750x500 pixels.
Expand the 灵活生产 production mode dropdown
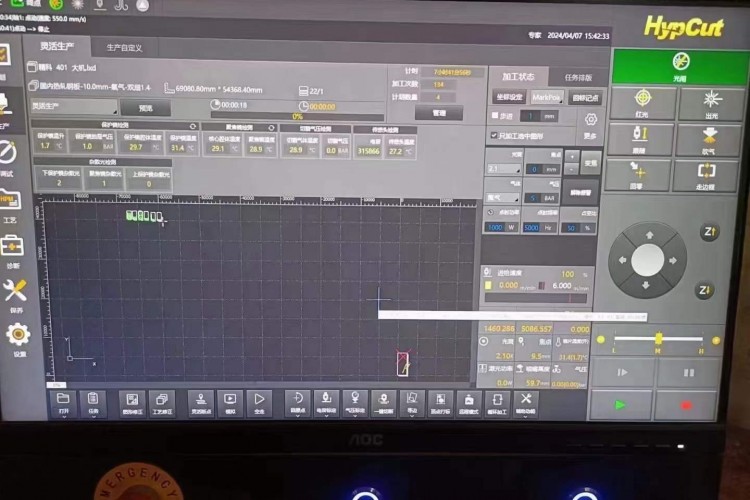pos(74,106)
